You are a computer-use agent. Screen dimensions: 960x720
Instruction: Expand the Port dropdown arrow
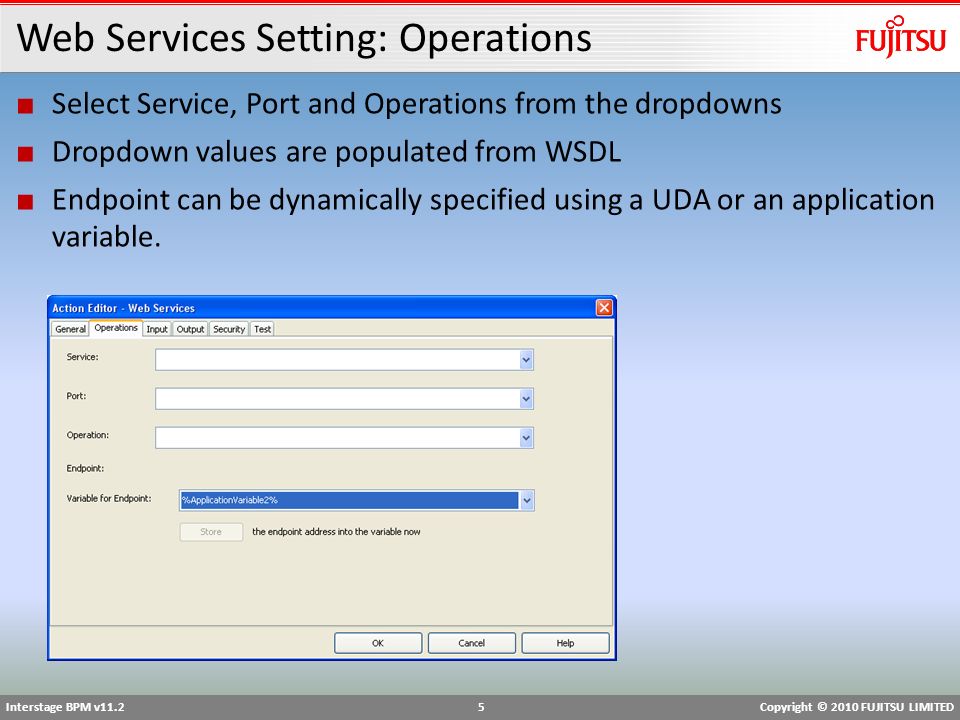526,399
